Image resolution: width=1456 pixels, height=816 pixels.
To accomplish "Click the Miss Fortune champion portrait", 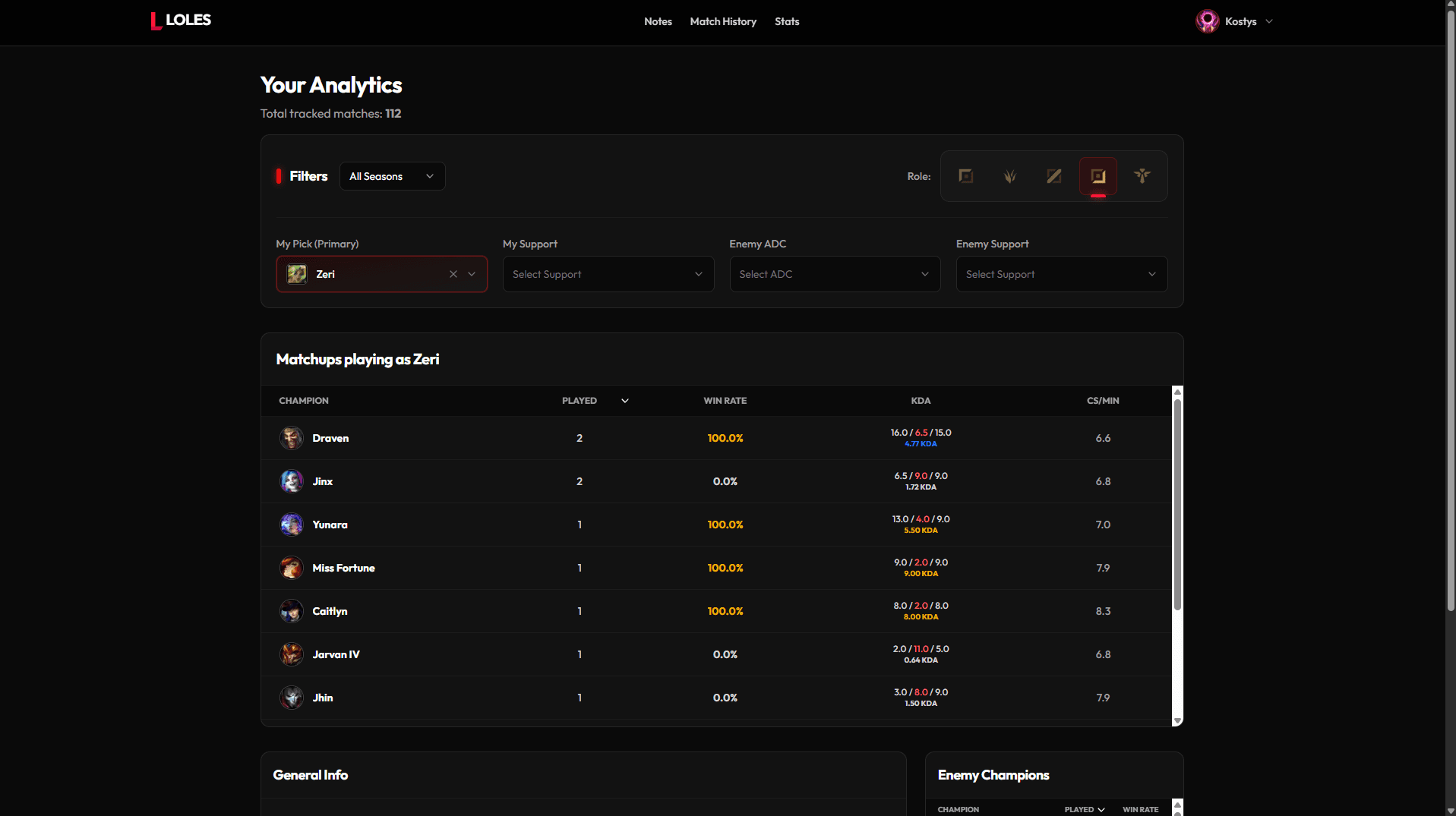I will click(x=292, y=568).
